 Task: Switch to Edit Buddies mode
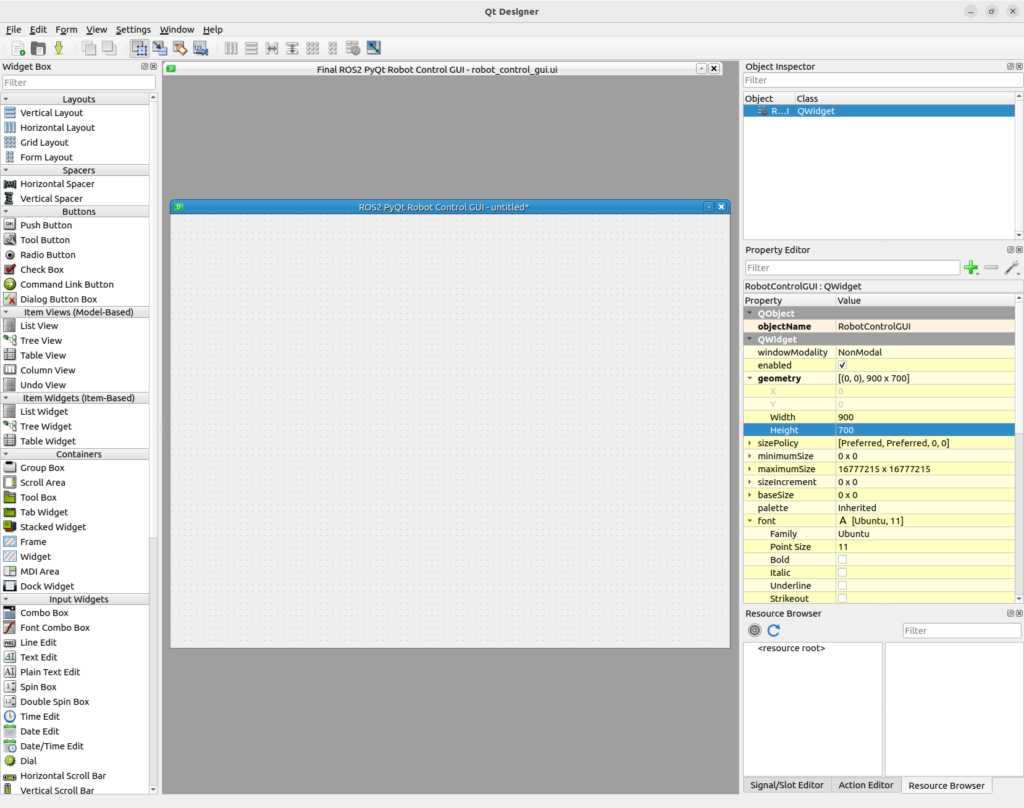180,48
